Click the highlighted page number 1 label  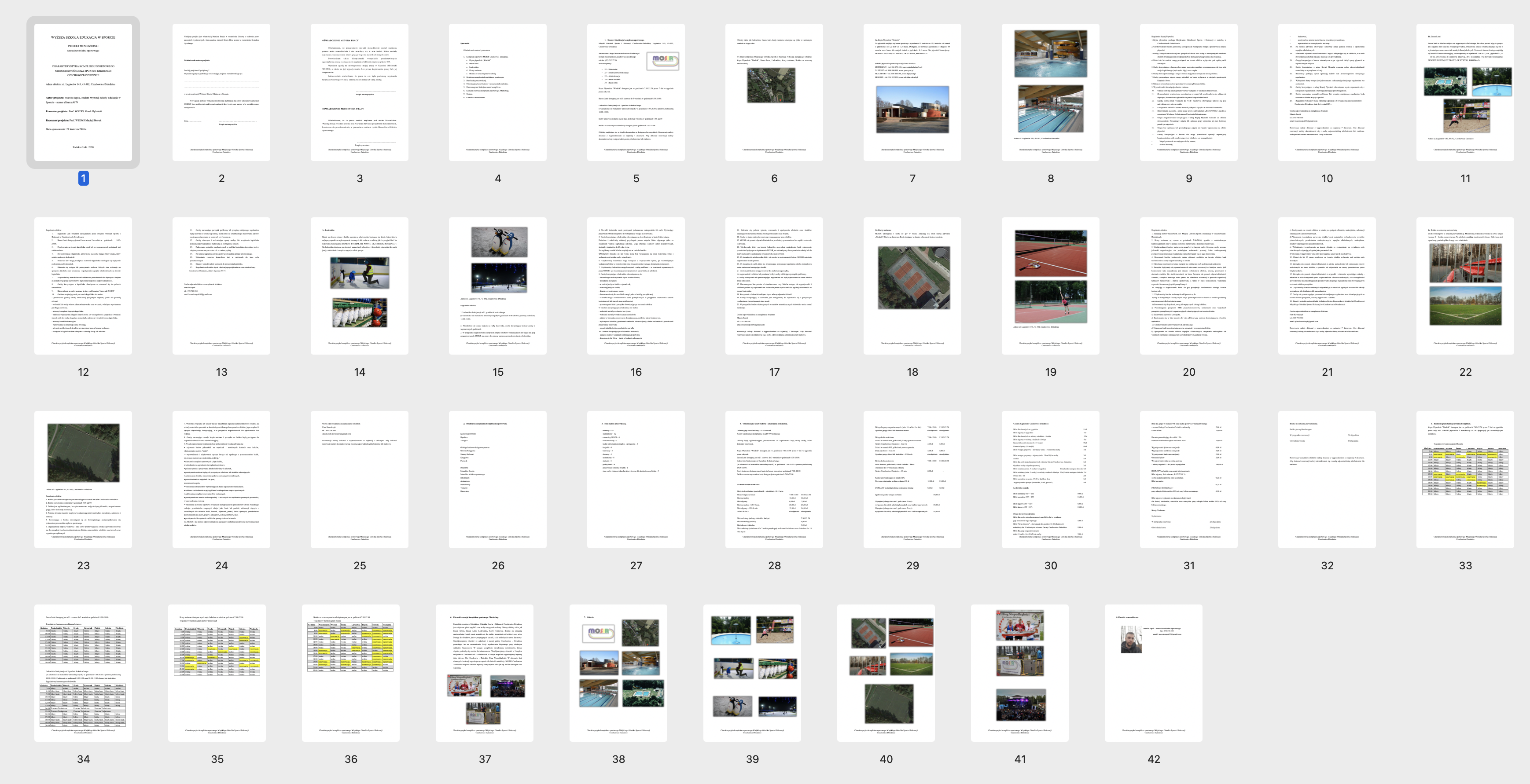pos(83,178)
